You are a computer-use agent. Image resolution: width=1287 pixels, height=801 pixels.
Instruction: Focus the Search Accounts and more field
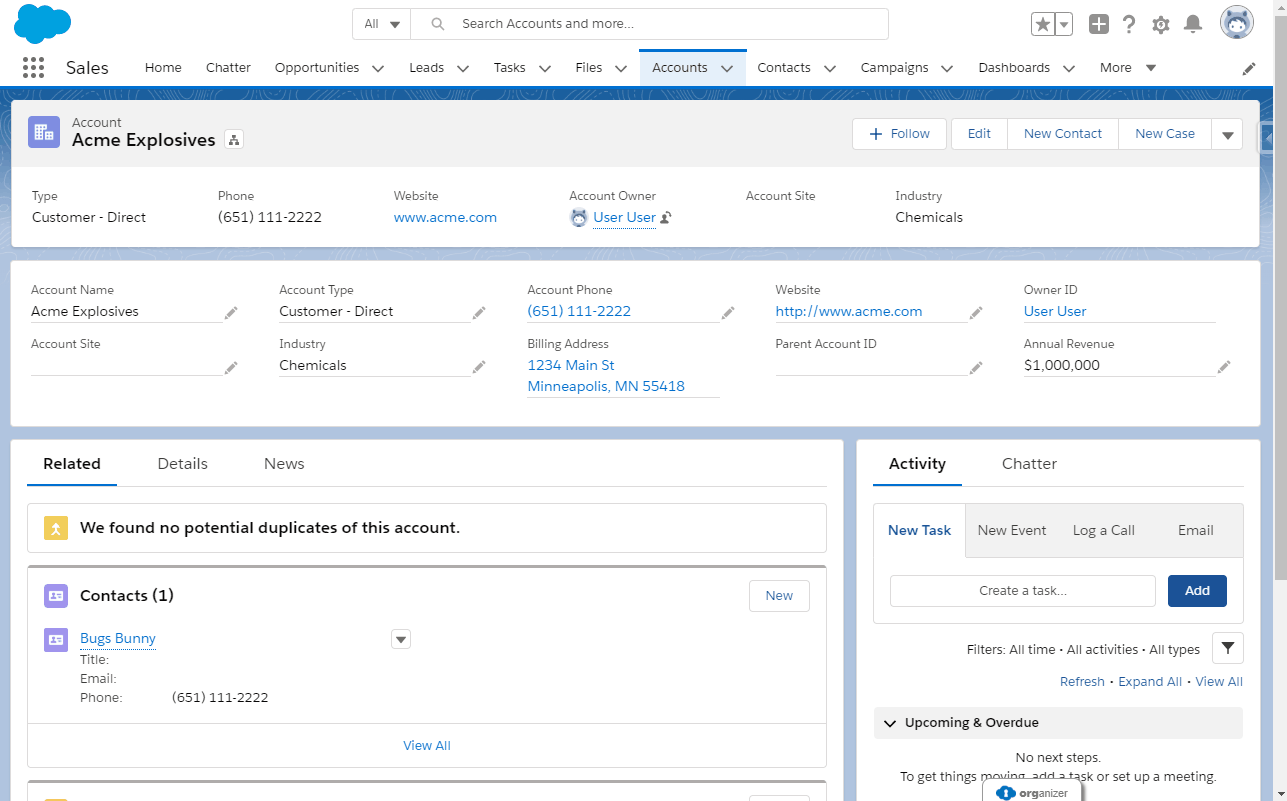click(x=650, y=24)
